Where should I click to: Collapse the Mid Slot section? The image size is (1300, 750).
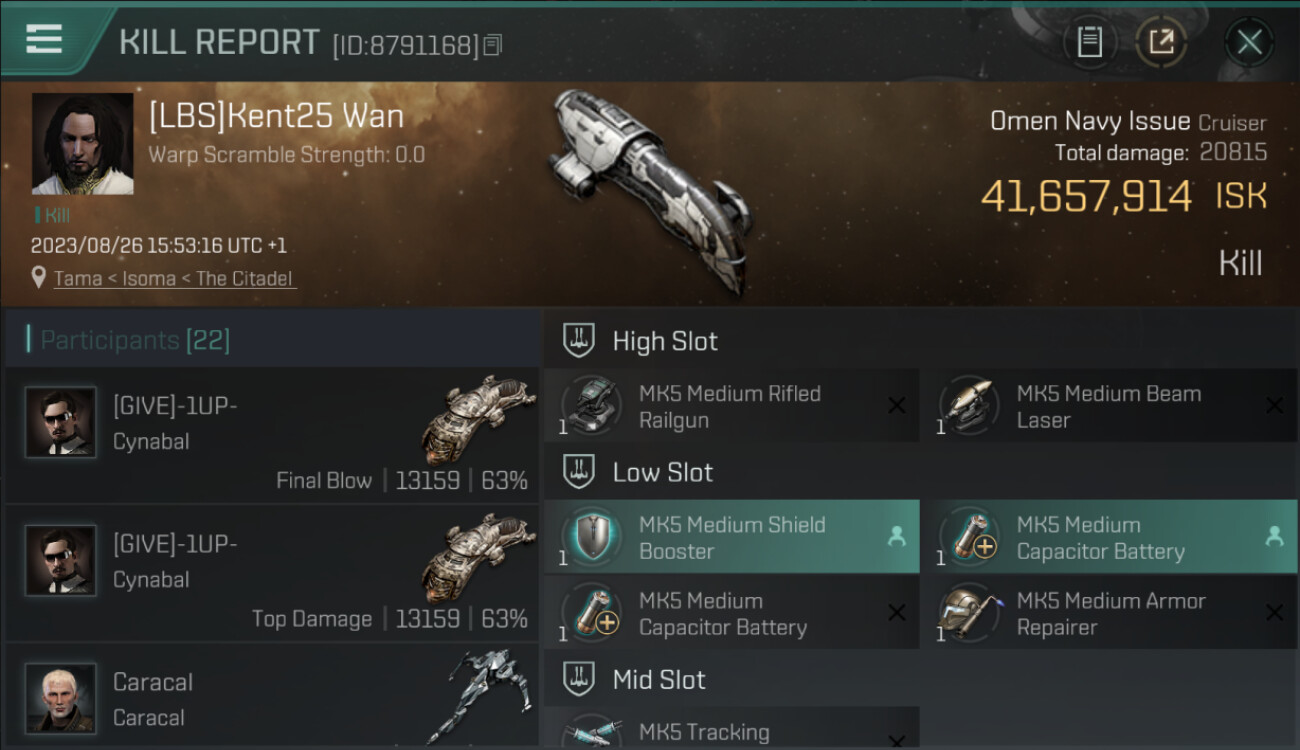point(579,680)
